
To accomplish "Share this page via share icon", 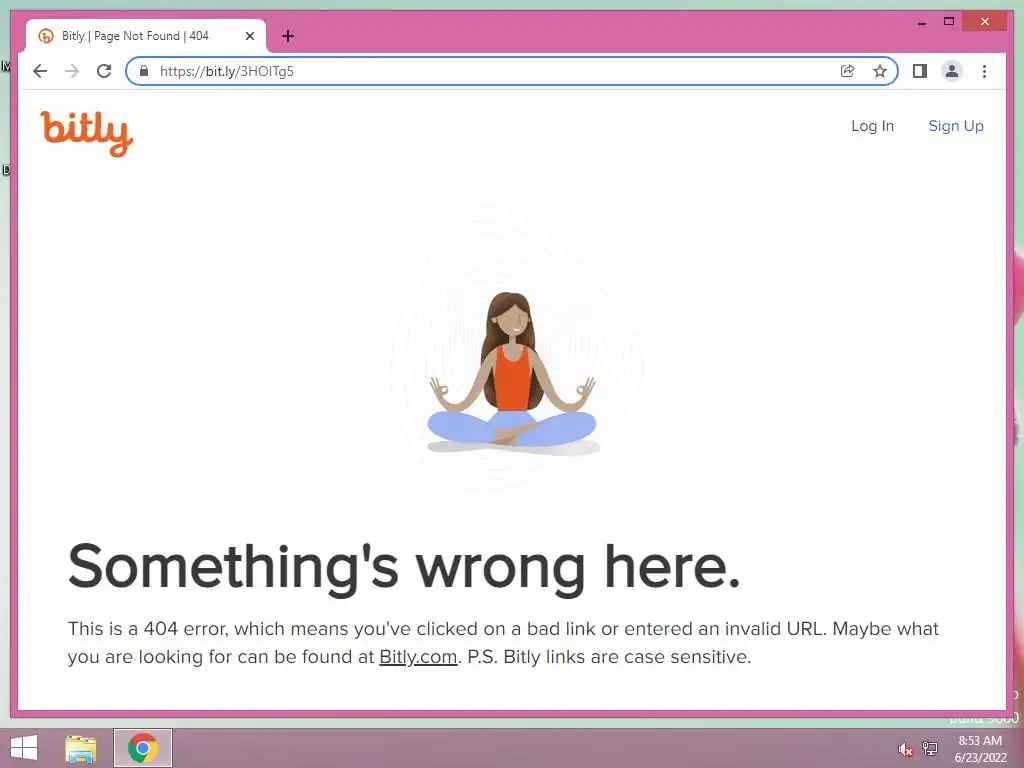I will [x=848, y=71].
